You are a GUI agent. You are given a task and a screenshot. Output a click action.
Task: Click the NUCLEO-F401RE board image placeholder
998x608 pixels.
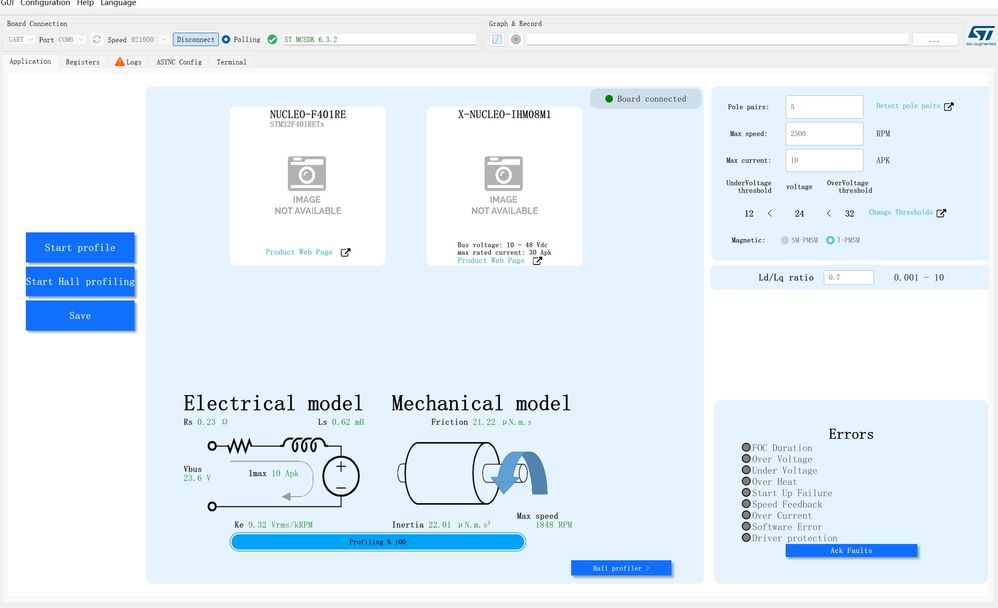click(307, 185)
